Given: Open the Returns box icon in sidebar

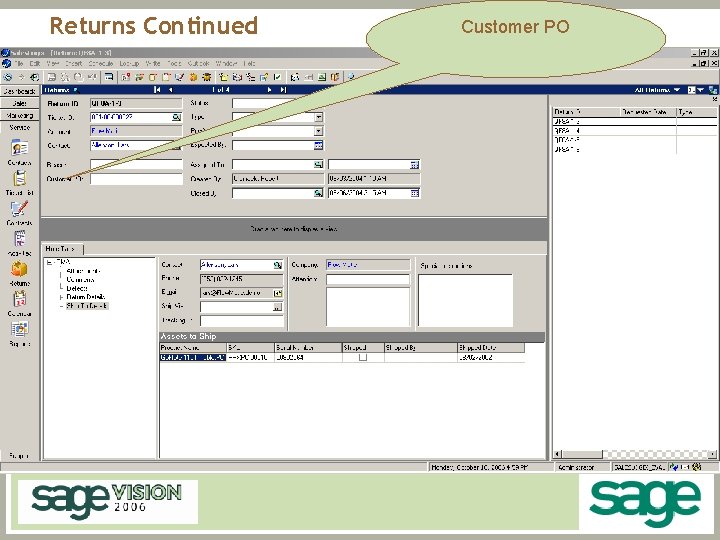Looking at the screenshot, I should pyautogui.click(x=19, y=269).
